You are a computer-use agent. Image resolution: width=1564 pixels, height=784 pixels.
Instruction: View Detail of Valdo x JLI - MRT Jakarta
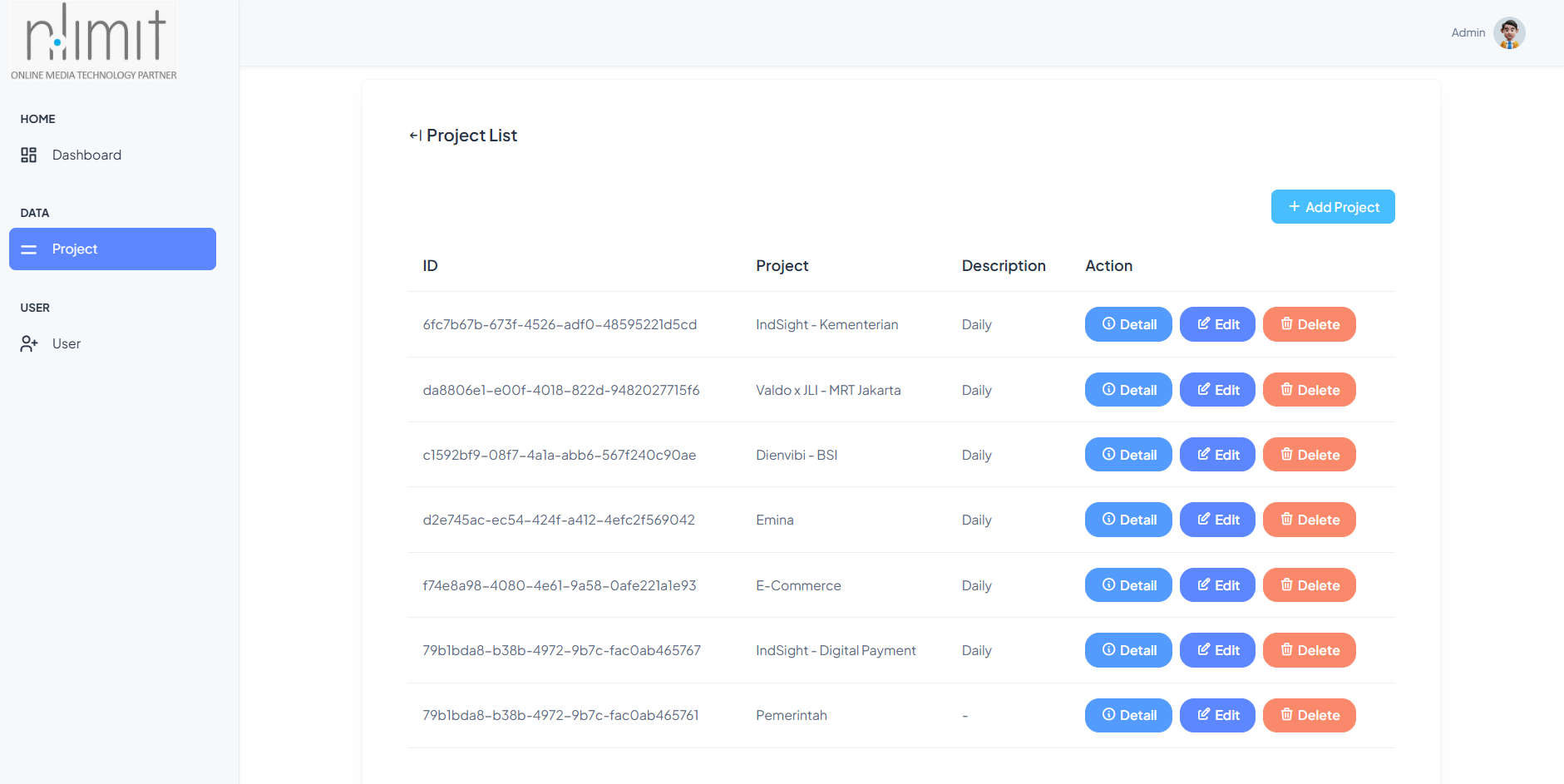[1128, 390]
